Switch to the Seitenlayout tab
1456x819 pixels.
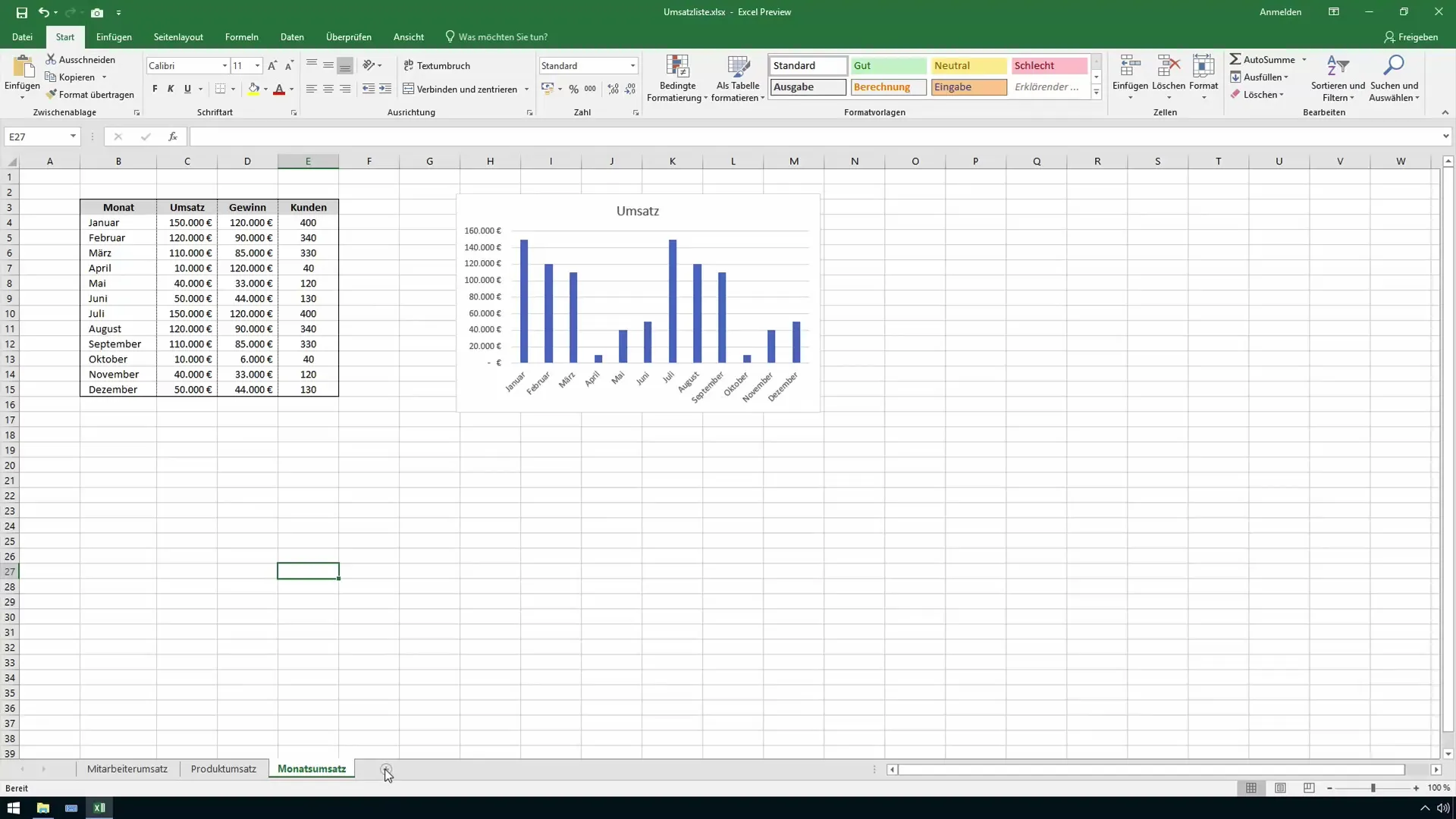click(178, 37)
